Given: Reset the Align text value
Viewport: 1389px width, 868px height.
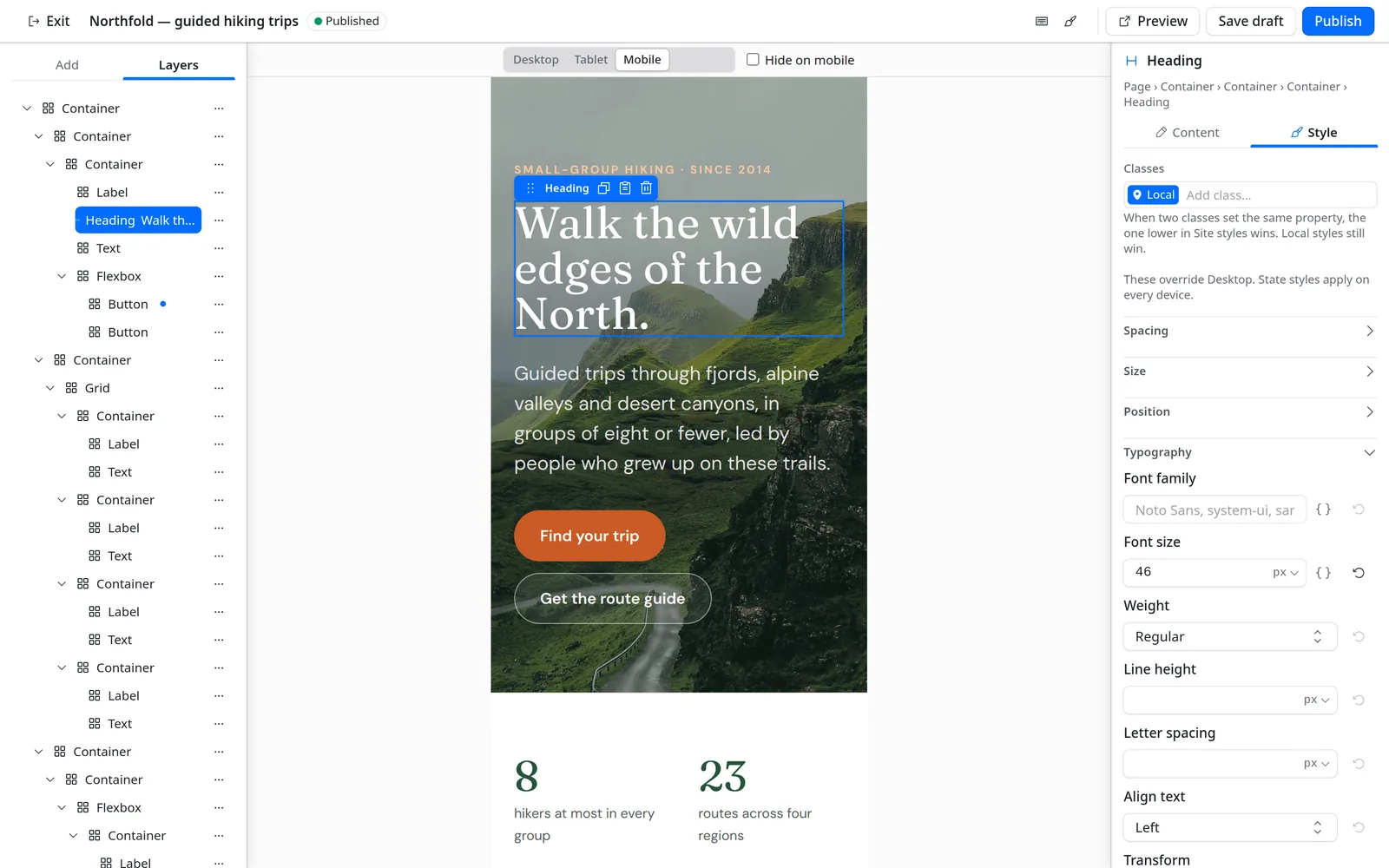Looking at the screenshot, I should tap(1359, 828).
